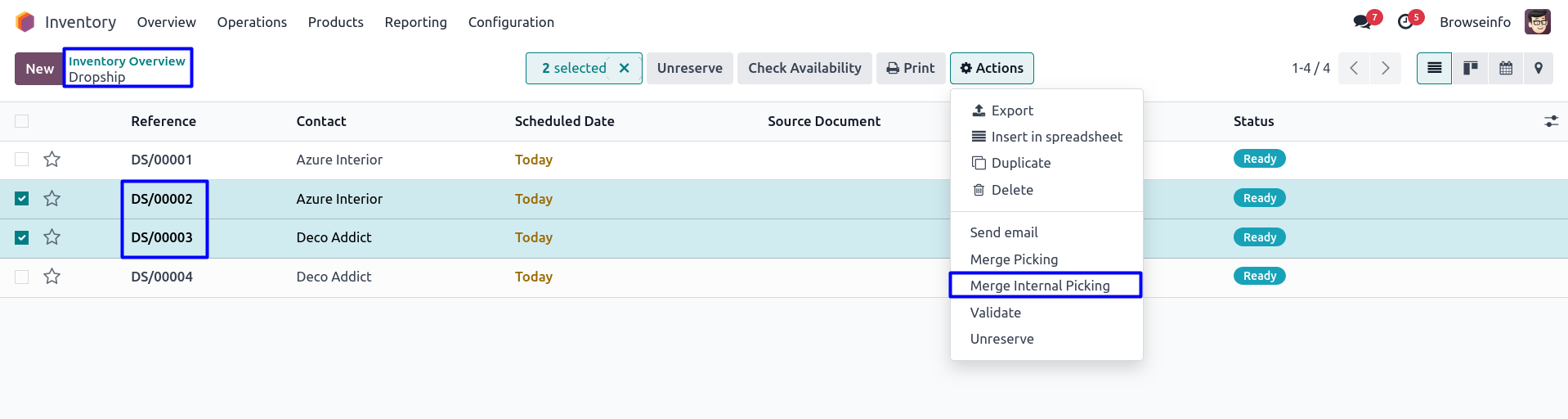Open the Actions dropdown

pos(992,68)
